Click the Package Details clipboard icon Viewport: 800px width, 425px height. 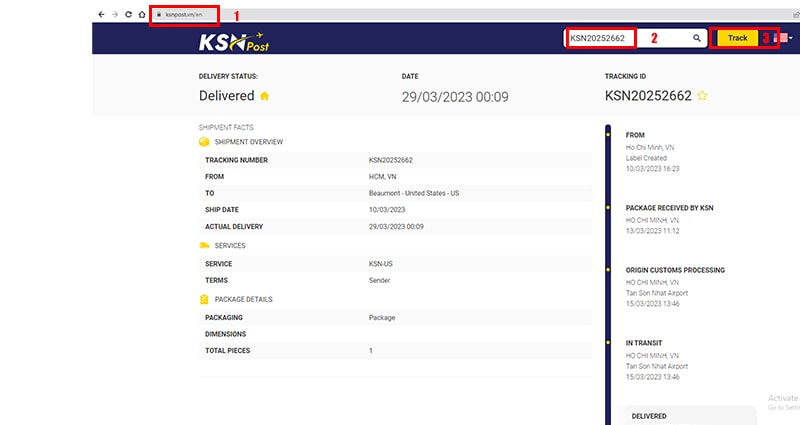pyautogui.click(x=204, y=299)
